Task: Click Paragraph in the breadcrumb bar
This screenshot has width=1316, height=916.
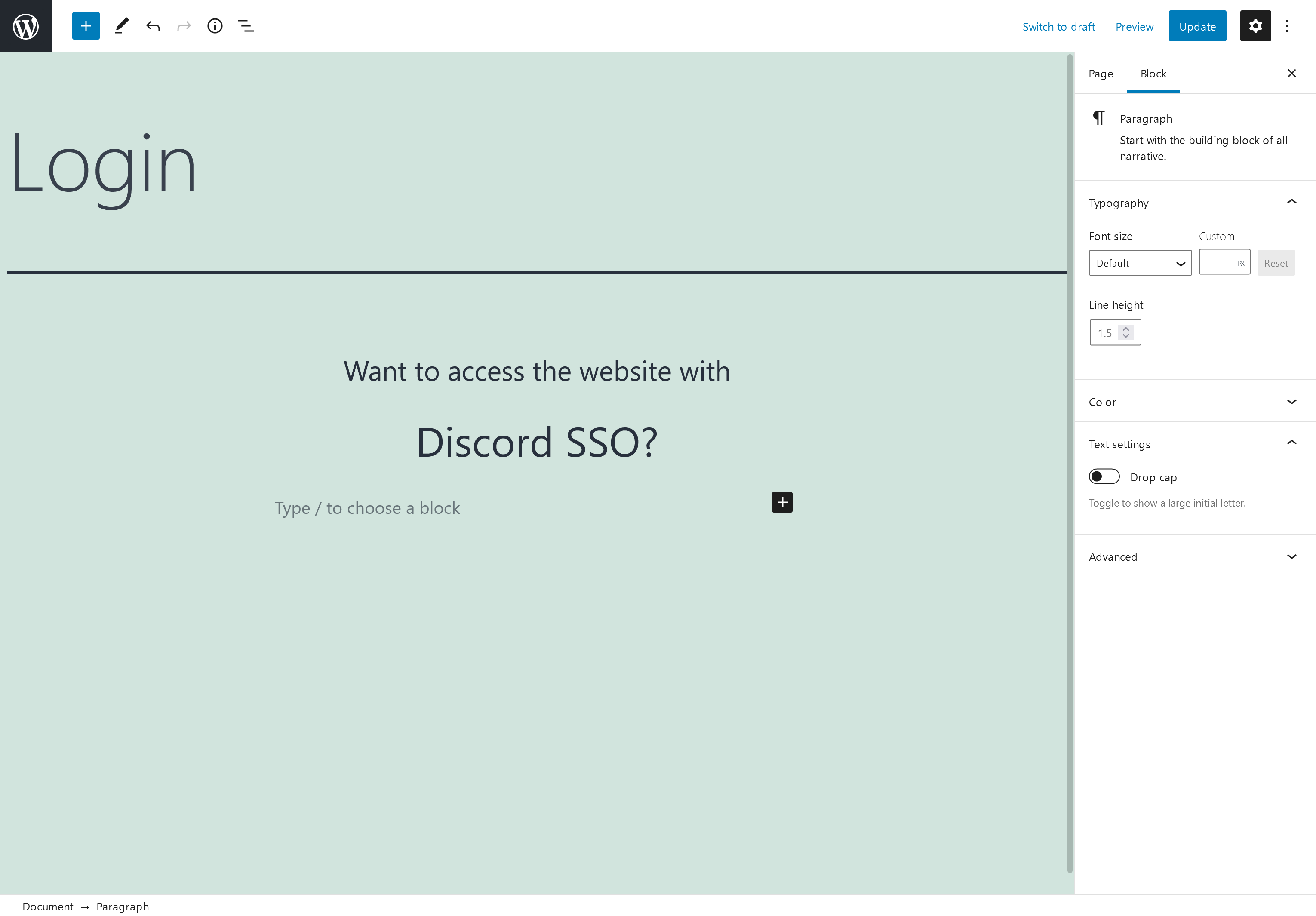Action: point(122,906)
